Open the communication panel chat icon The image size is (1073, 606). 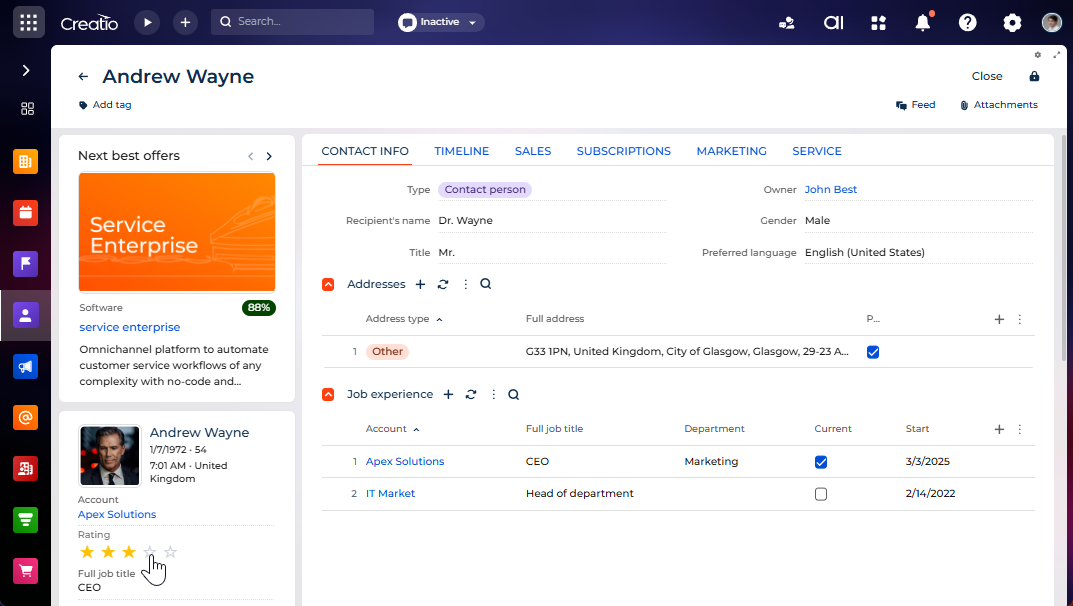[x=786, y=23]
